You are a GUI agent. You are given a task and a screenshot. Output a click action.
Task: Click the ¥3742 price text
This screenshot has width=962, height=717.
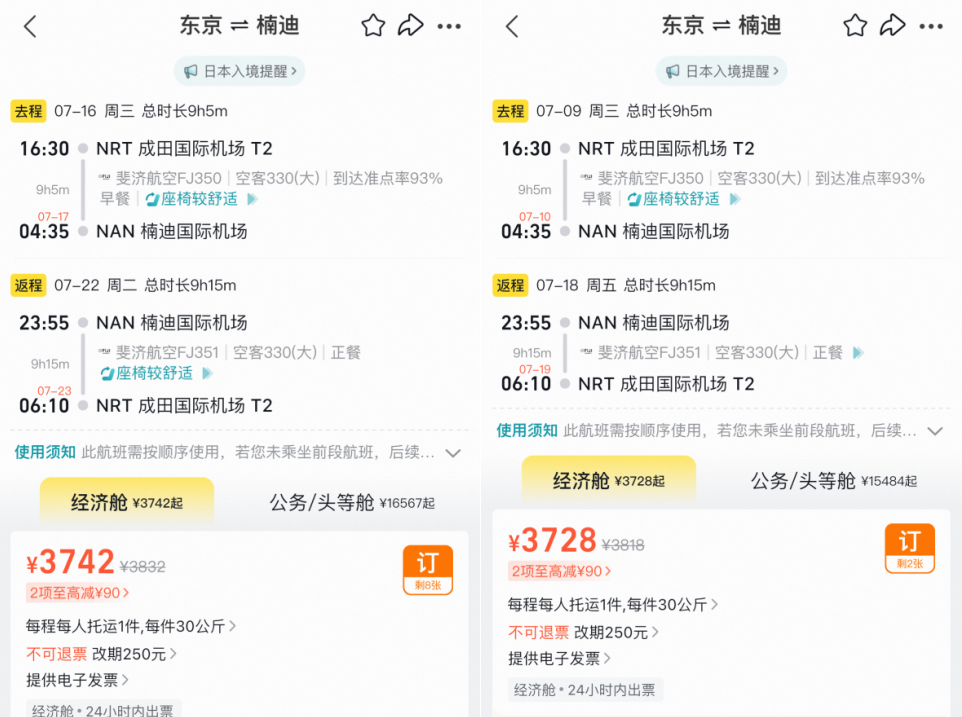(70, 561)
